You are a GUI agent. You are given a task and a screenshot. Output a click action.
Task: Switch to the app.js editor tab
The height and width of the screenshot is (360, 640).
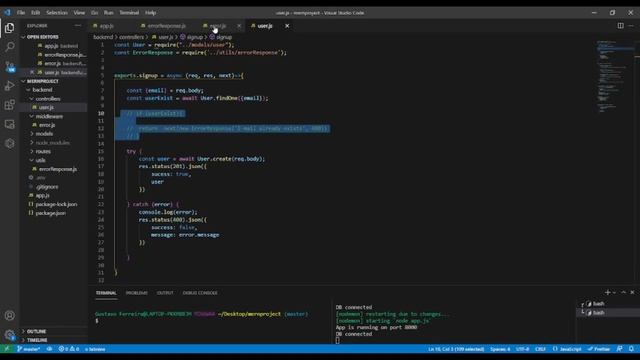(x=107, y=26)
